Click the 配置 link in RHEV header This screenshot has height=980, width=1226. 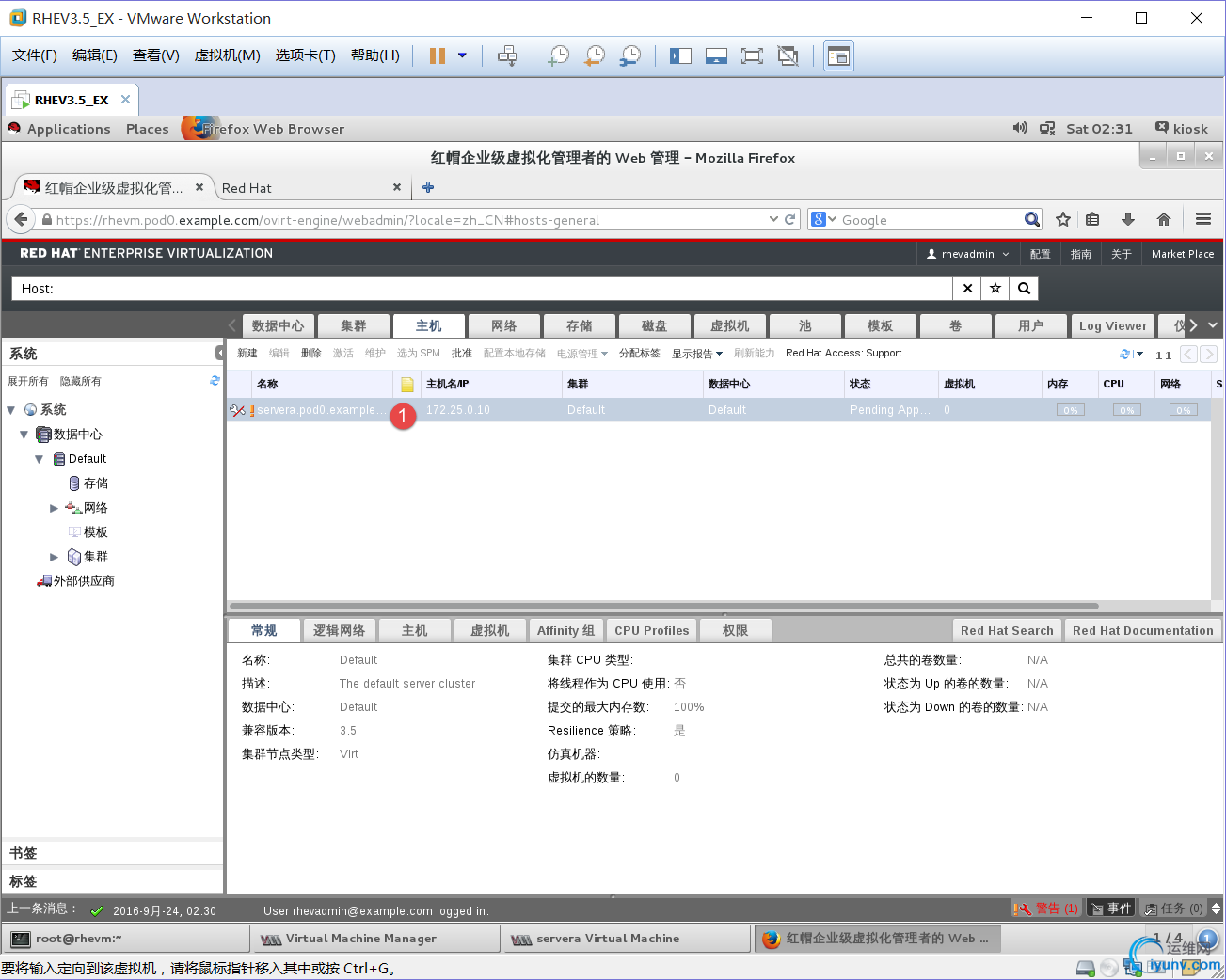point(1040,254)
